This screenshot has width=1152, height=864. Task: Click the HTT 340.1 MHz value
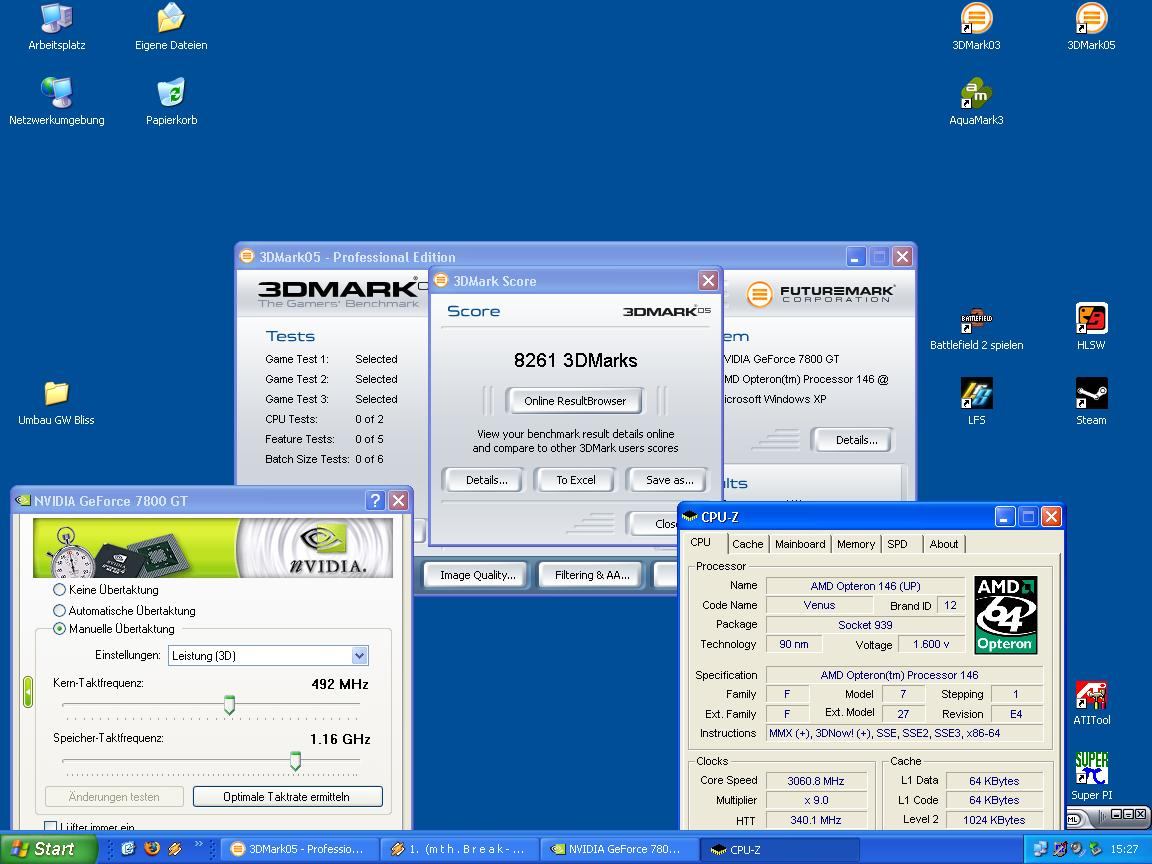(816, 820)
